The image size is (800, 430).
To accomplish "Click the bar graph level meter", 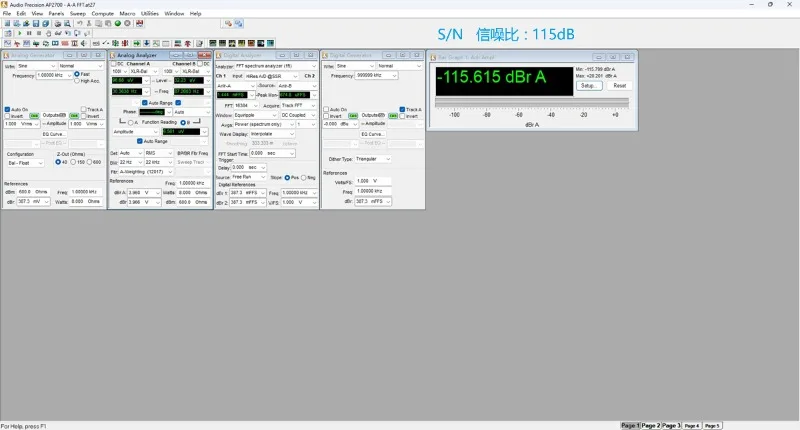I will tap(532, 103).
